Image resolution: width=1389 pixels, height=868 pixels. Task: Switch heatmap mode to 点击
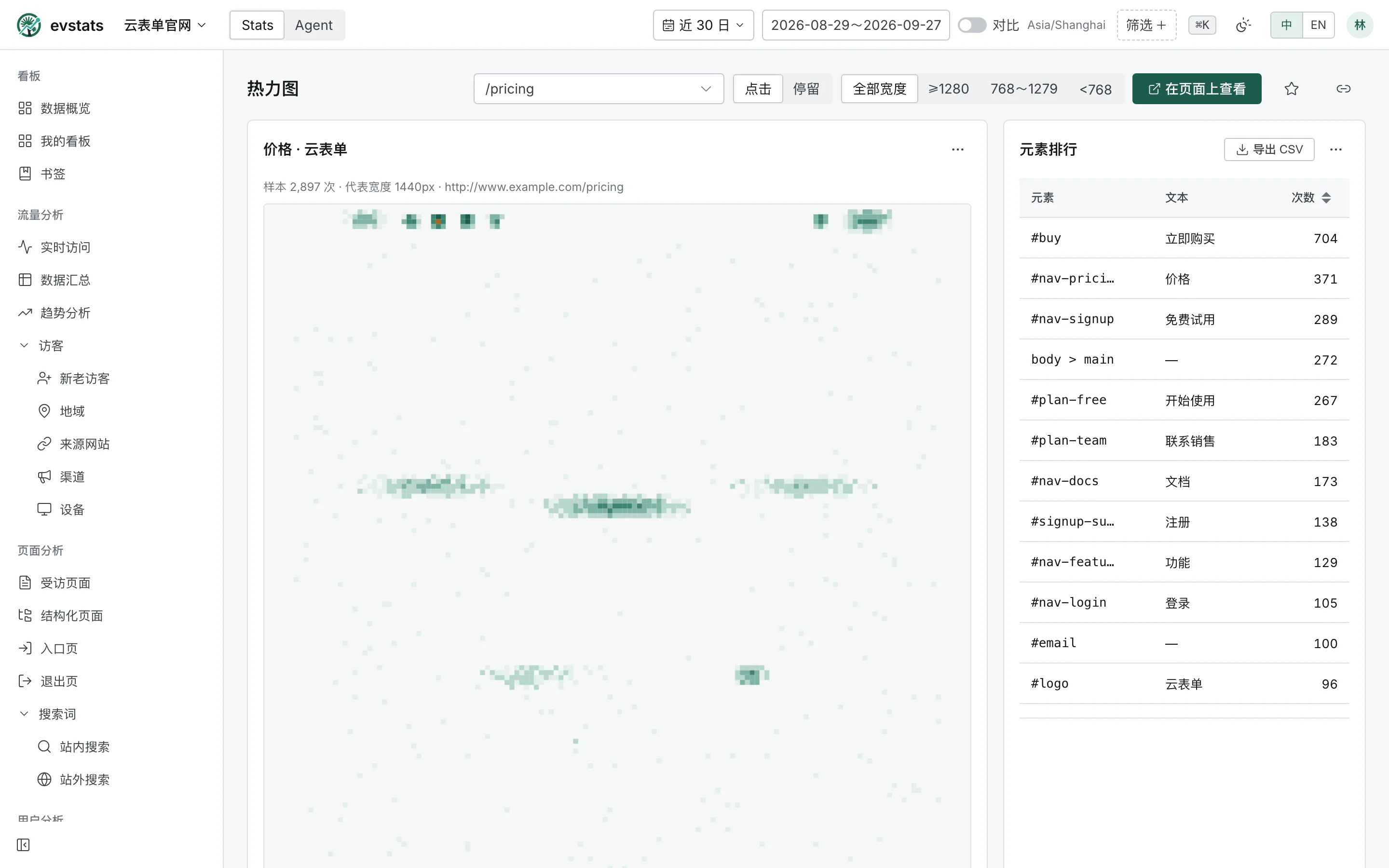click(758, 89)
